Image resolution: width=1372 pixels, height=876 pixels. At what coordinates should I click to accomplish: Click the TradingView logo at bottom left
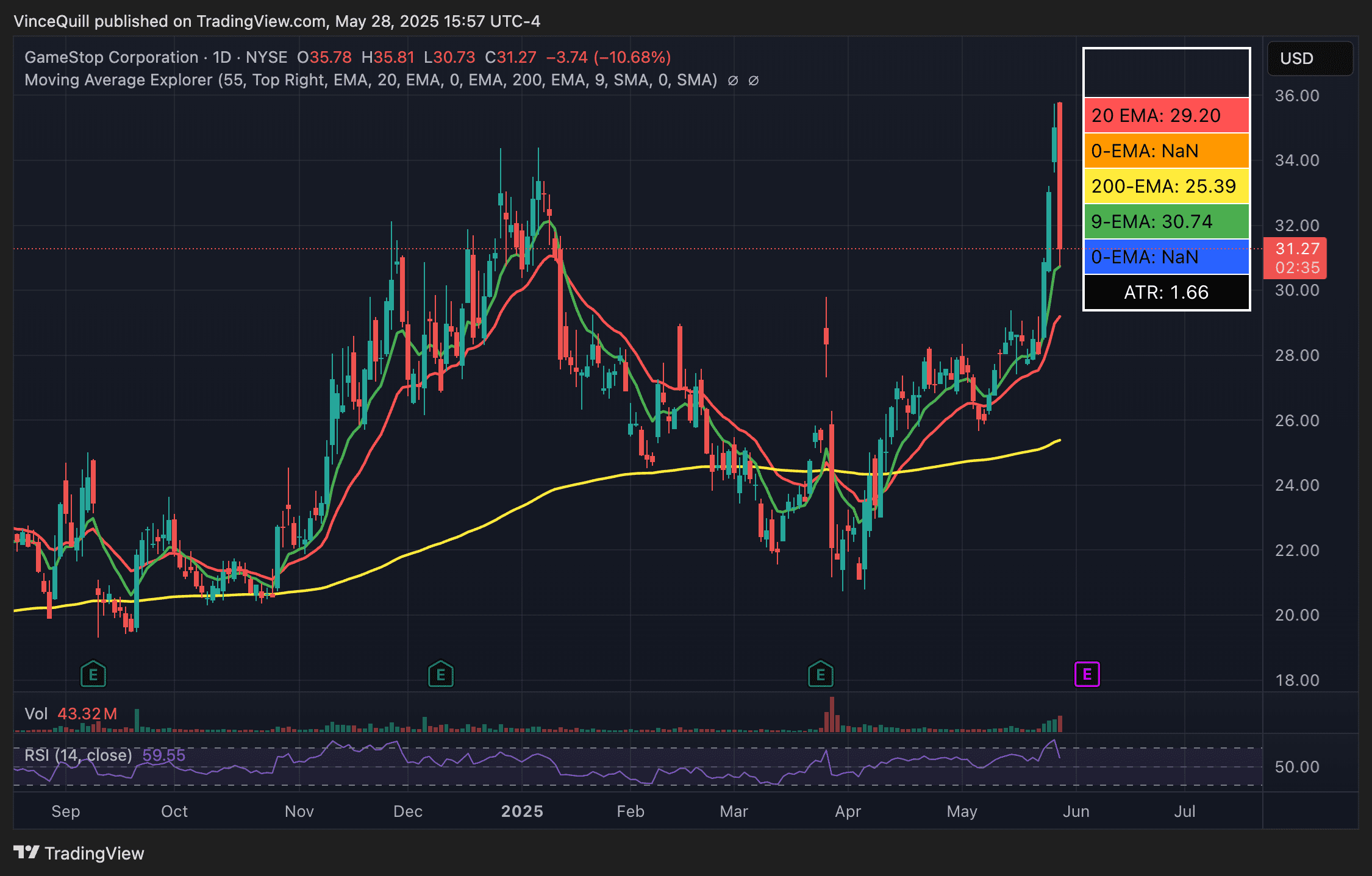(79, 853)
